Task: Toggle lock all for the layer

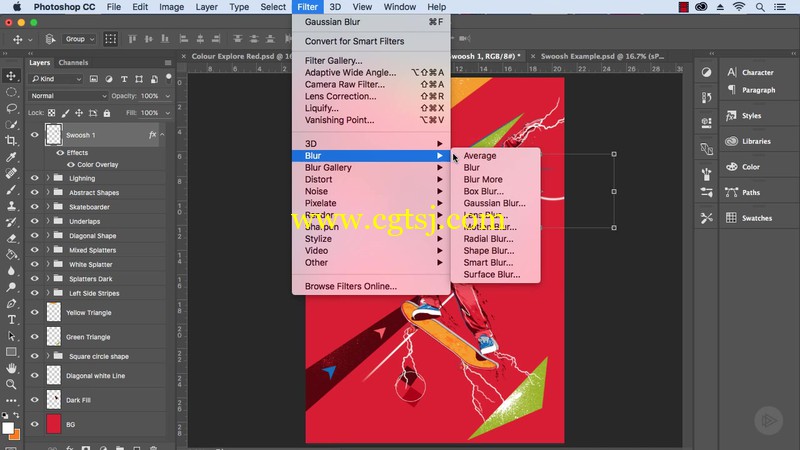Action: click(x=107, y=113)
